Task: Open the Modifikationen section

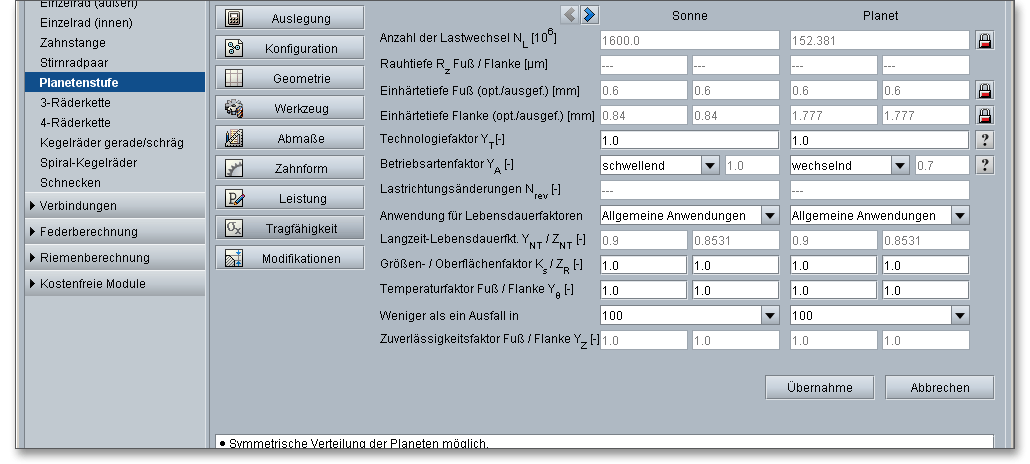Action: pyautogui.click(x=290, y=258)
